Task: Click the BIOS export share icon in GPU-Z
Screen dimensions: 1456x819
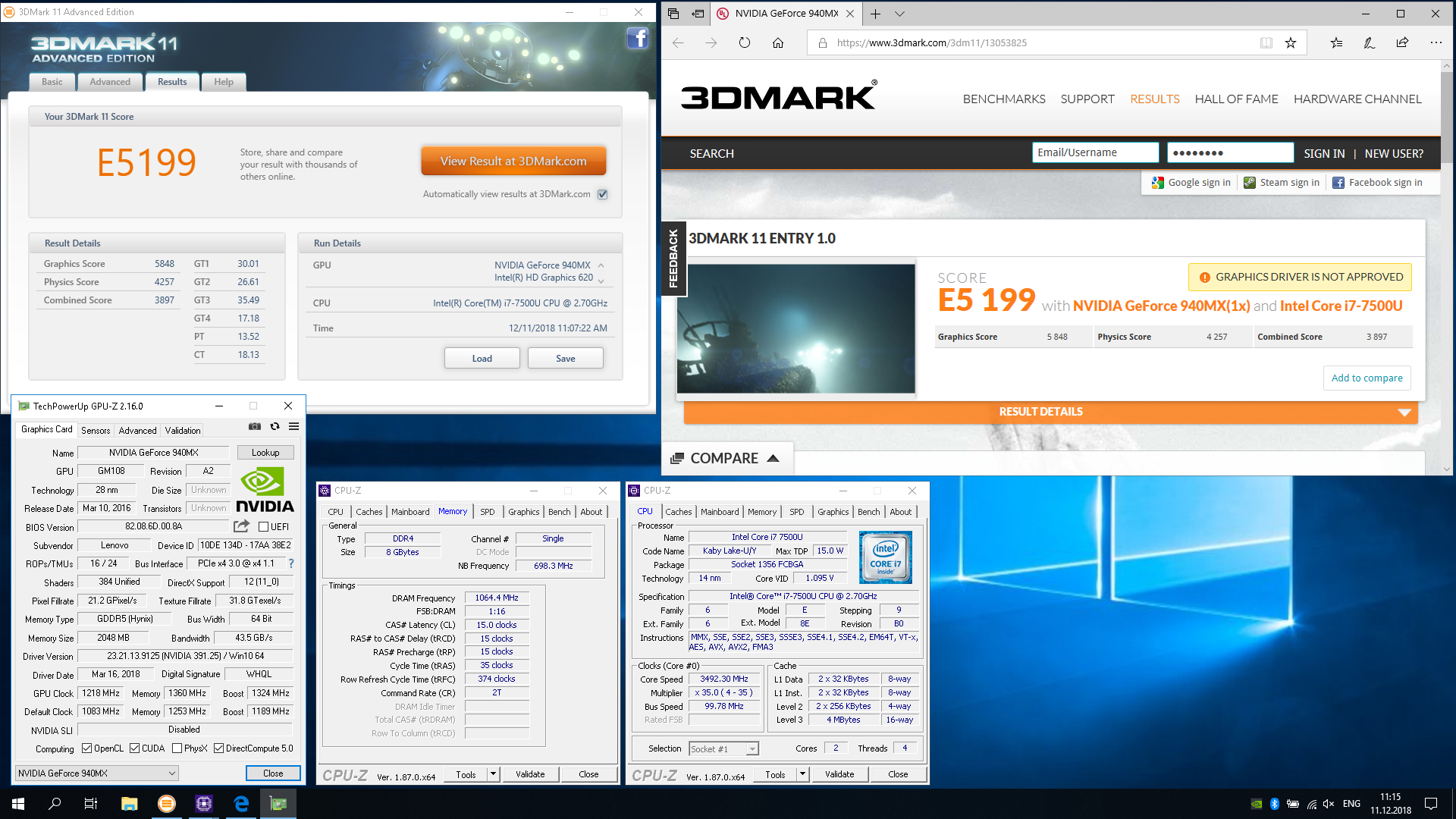Action: pos(241,526)
